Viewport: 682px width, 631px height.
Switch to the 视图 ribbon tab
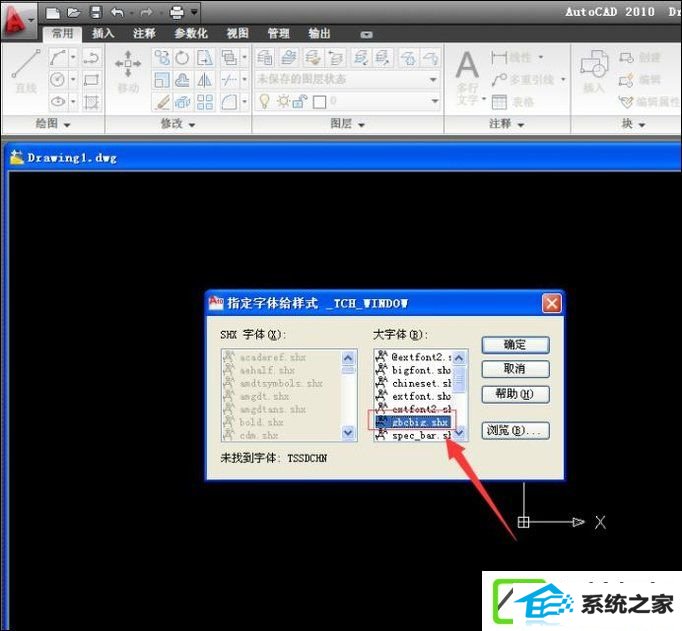[x=237, y=33]
